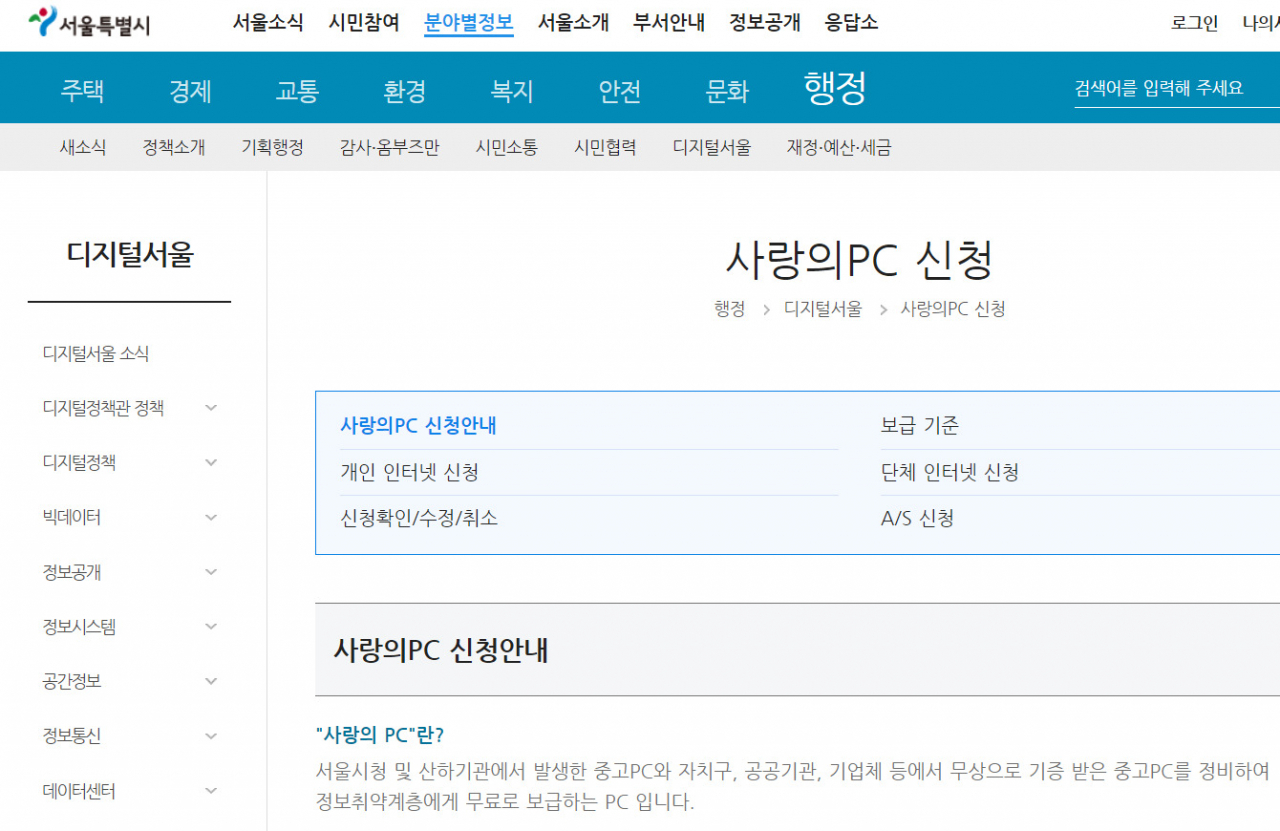1280x831 pixels.
Task: Click the 디지털서울 sidebar heading
Action: [x=130, y=254]
